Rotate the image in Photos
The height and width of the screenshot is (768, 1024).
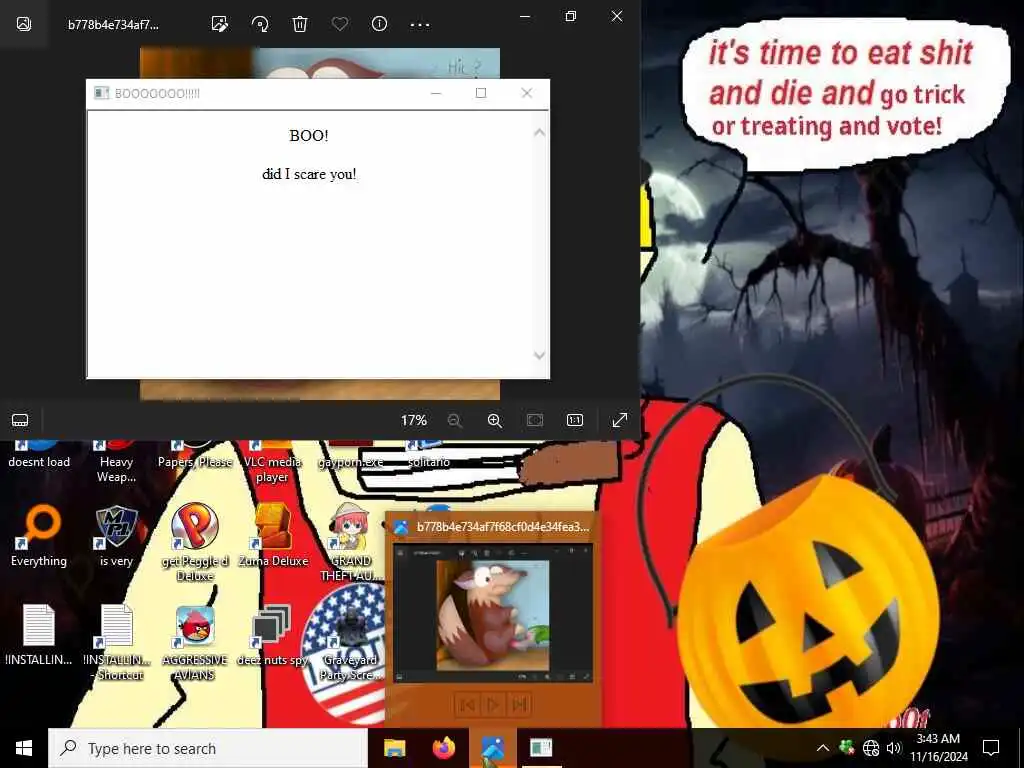(260, 25)
